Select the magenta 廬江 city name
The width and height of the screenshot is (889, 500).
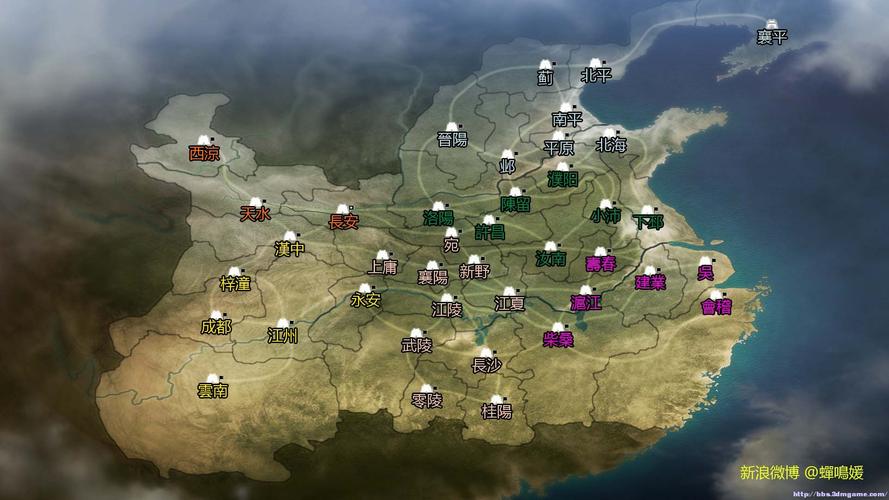pyautogui.click(x=586, y=303)
